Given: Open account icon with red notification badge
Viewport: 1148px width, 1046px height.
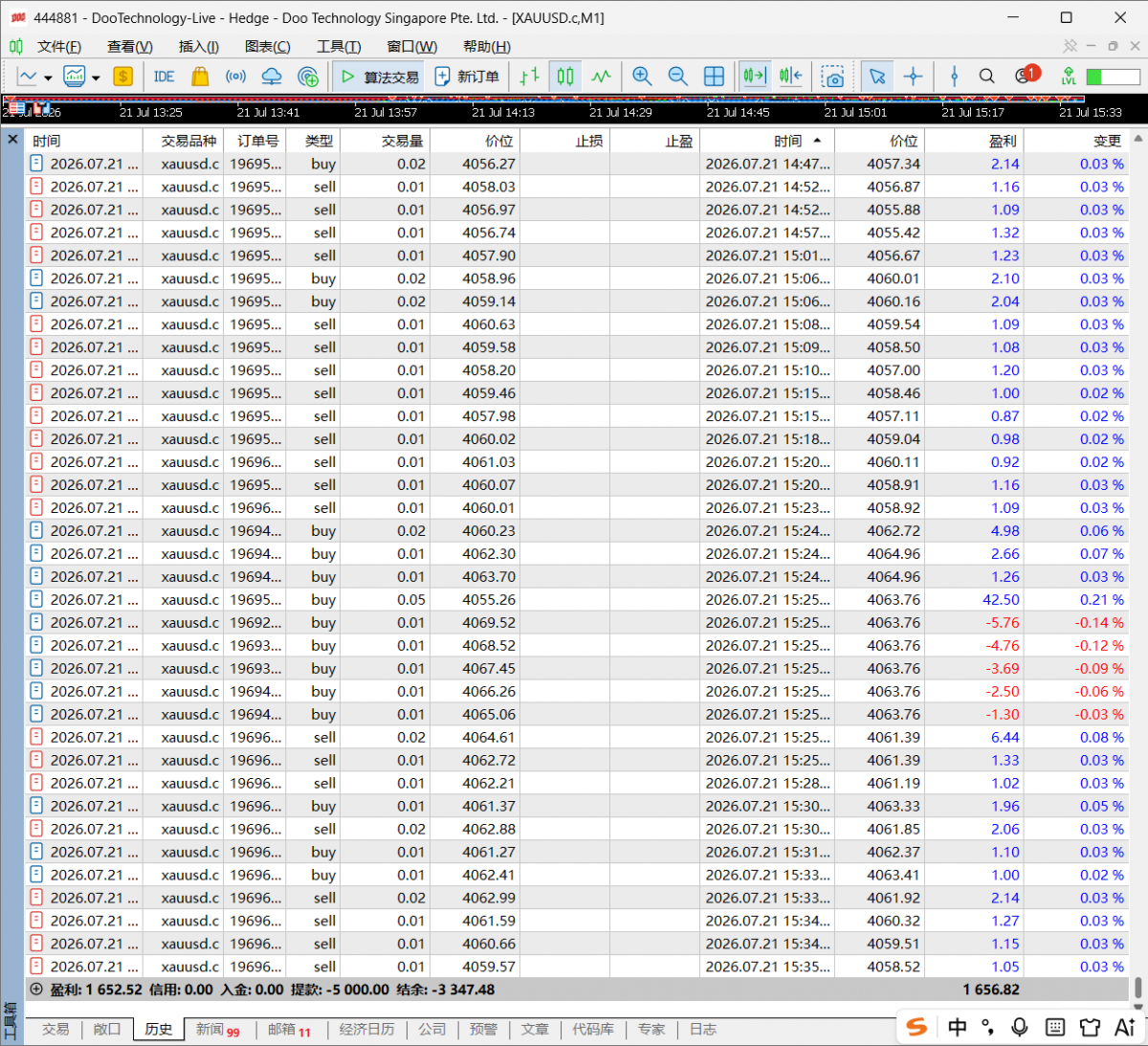Looking at the screenshot, I should (1027, 76).
